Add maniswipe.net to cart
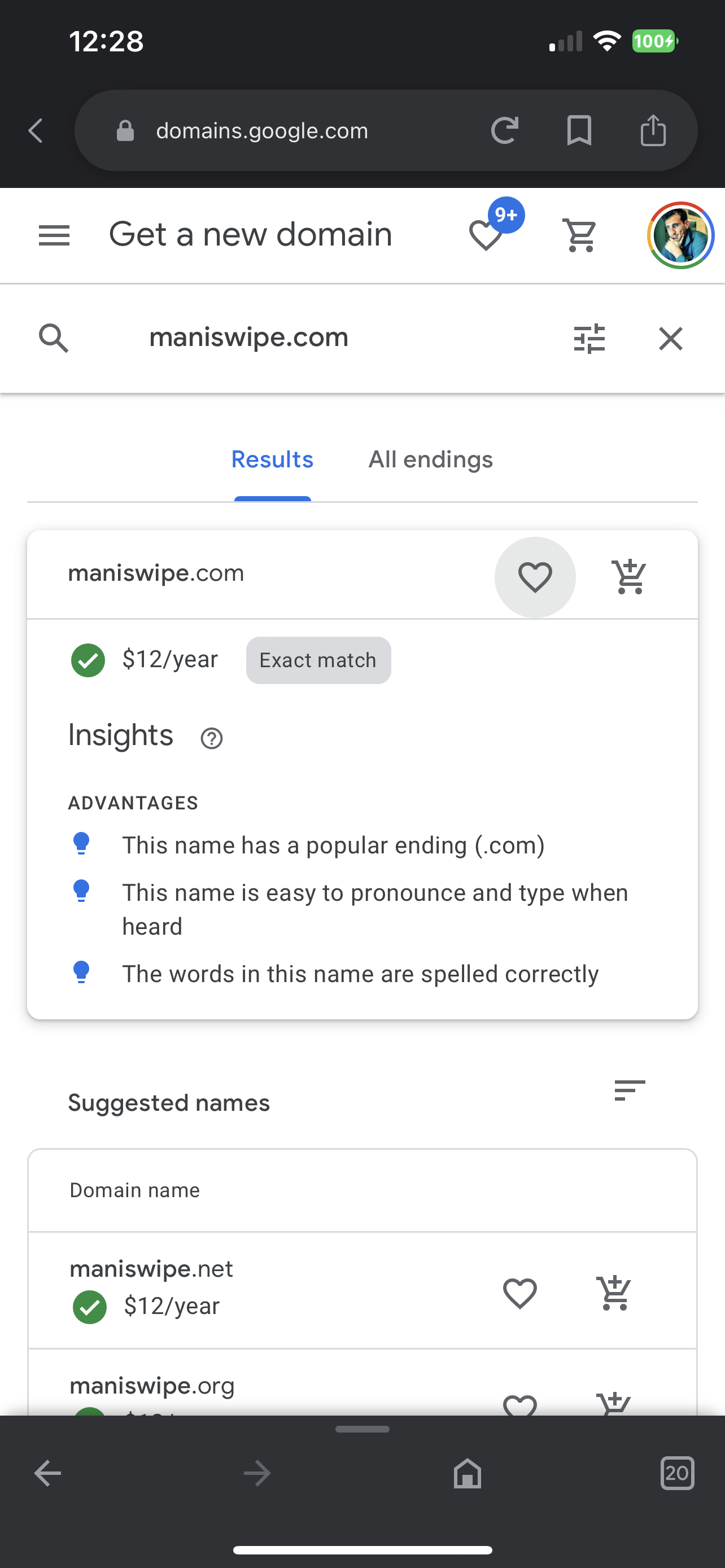The width and height of the screenshot is (725, 1568). click(x=614, y=1293)
